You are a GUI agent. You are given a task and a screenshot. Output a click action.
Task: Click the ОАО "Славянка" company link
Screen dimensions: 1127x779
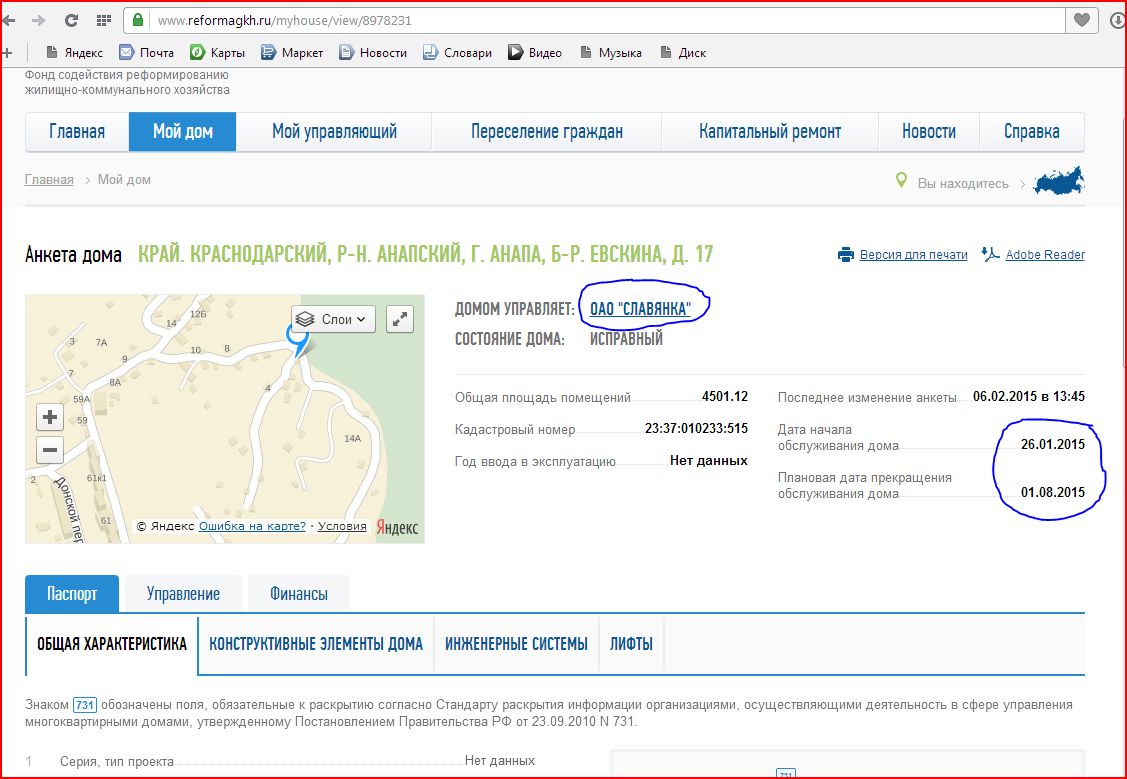640,309
